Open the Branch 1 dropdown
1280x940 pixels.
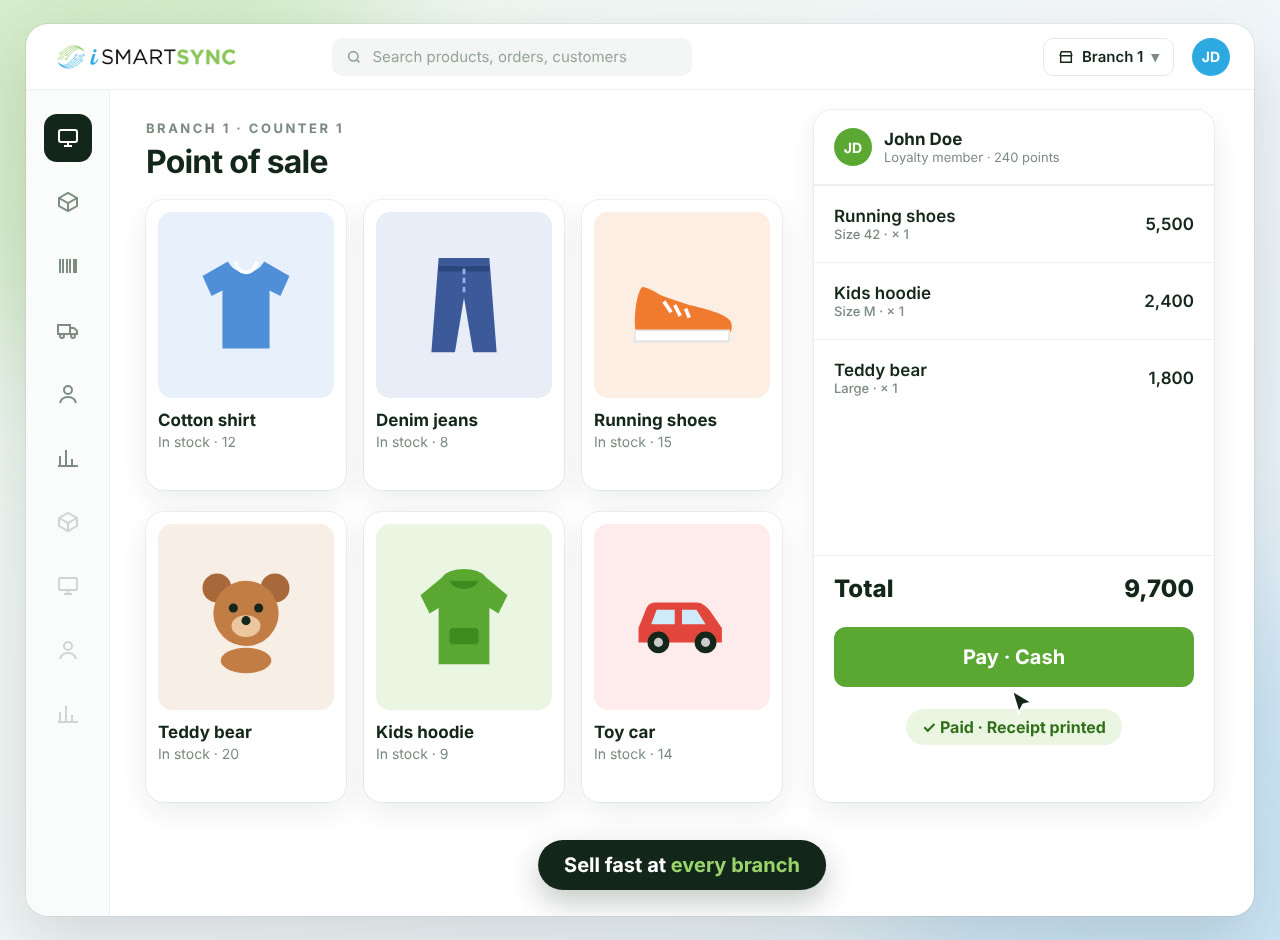1108,57
